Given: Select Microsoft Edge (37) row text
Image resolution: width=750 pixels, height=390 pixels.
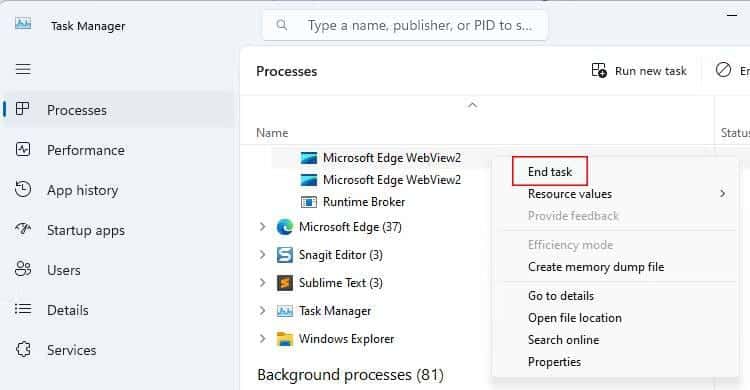Looking at the screenshot, I should 350,226.
